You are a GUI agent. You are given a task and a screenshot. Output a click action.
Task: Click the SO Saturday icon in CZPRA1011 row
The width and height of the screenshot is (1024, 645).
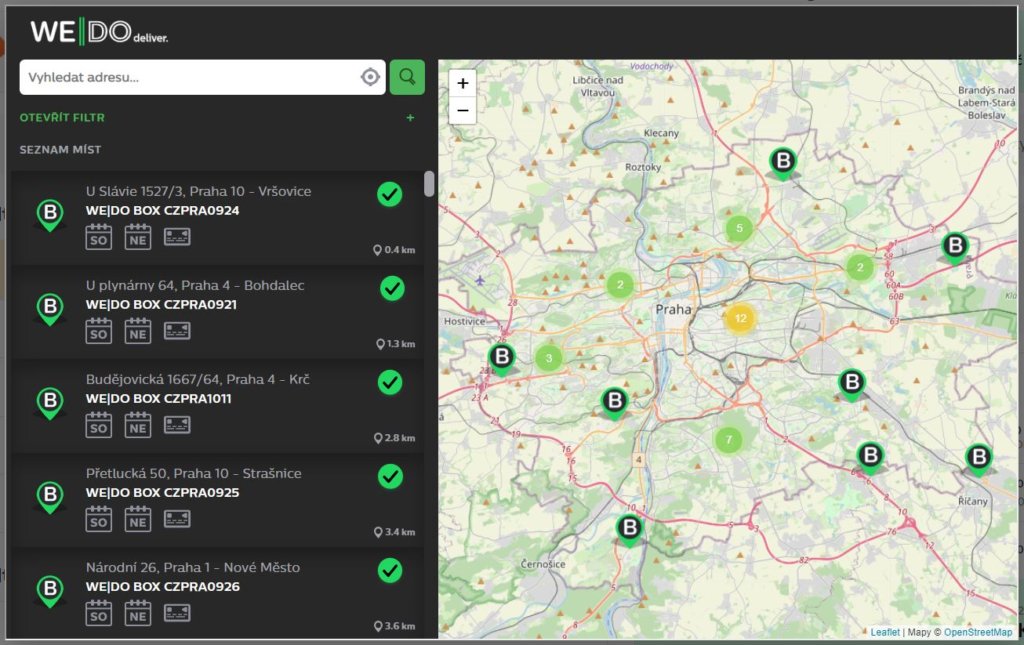pyautogui.click(x=99, y=425)
